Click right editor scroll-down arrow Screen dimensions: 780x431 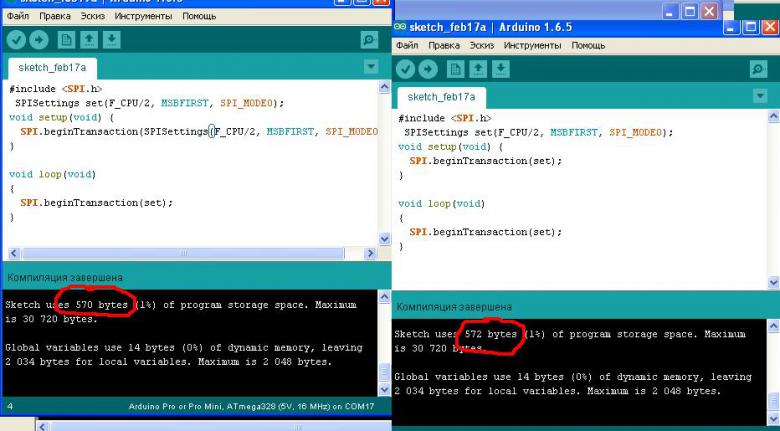click(774, 282)
